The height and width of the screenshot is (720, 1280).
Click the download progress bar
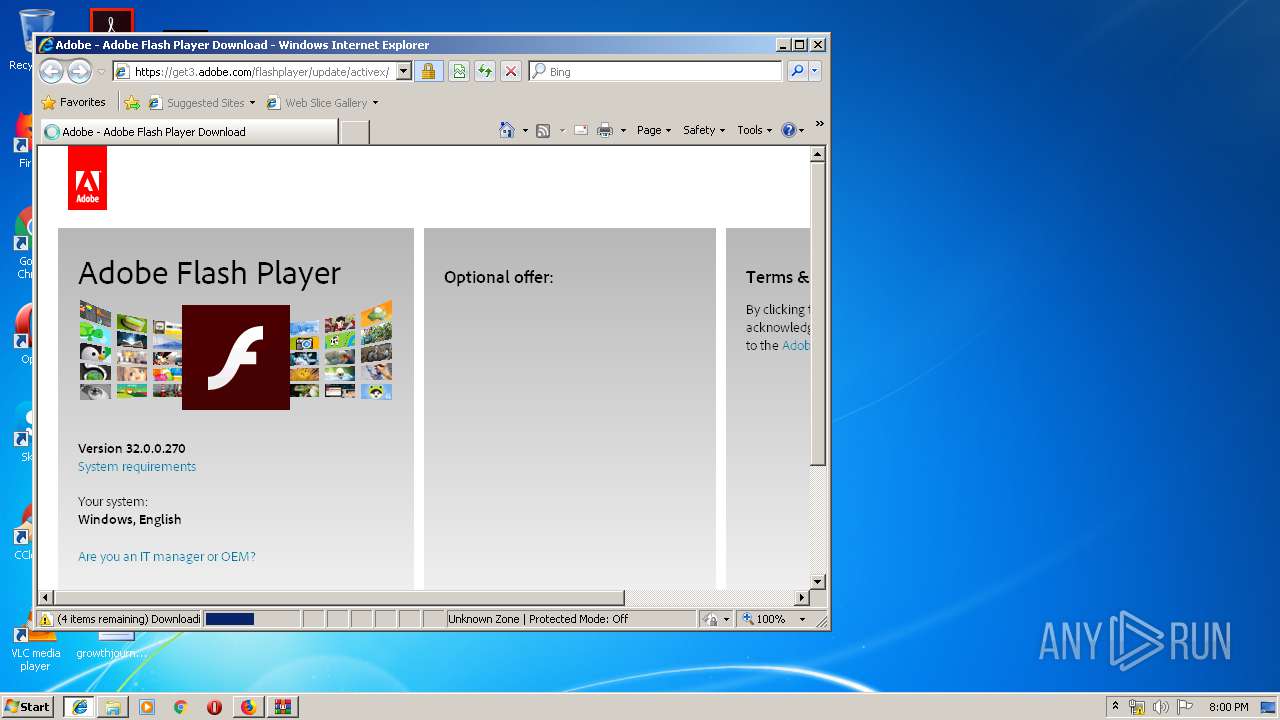tap(251, 619)
